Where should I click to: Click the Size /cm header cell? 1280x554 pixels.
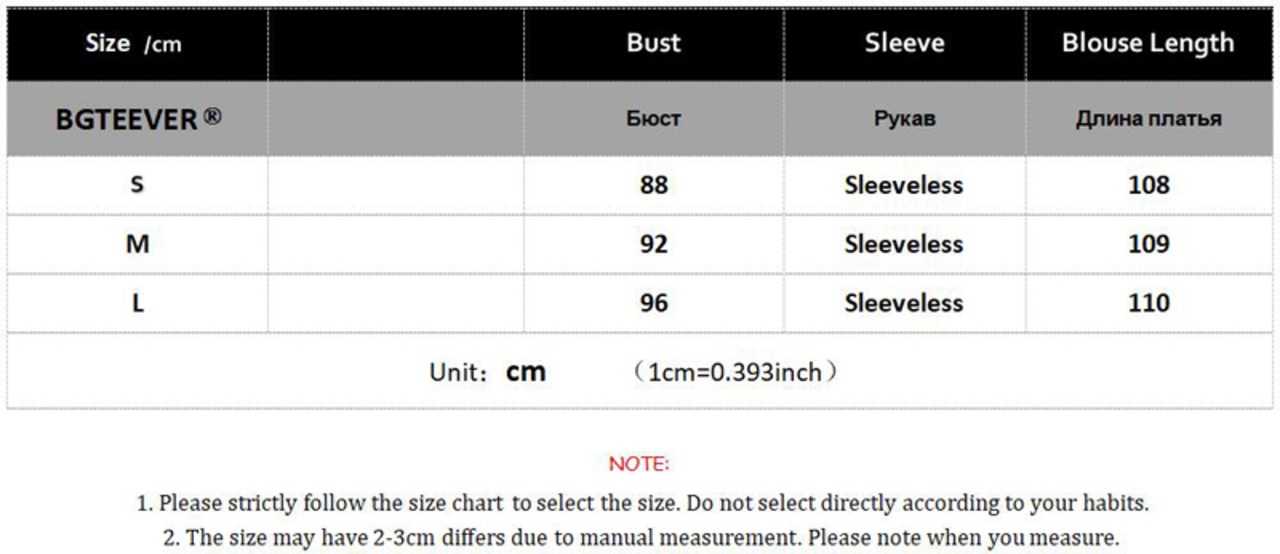[134, 44]
